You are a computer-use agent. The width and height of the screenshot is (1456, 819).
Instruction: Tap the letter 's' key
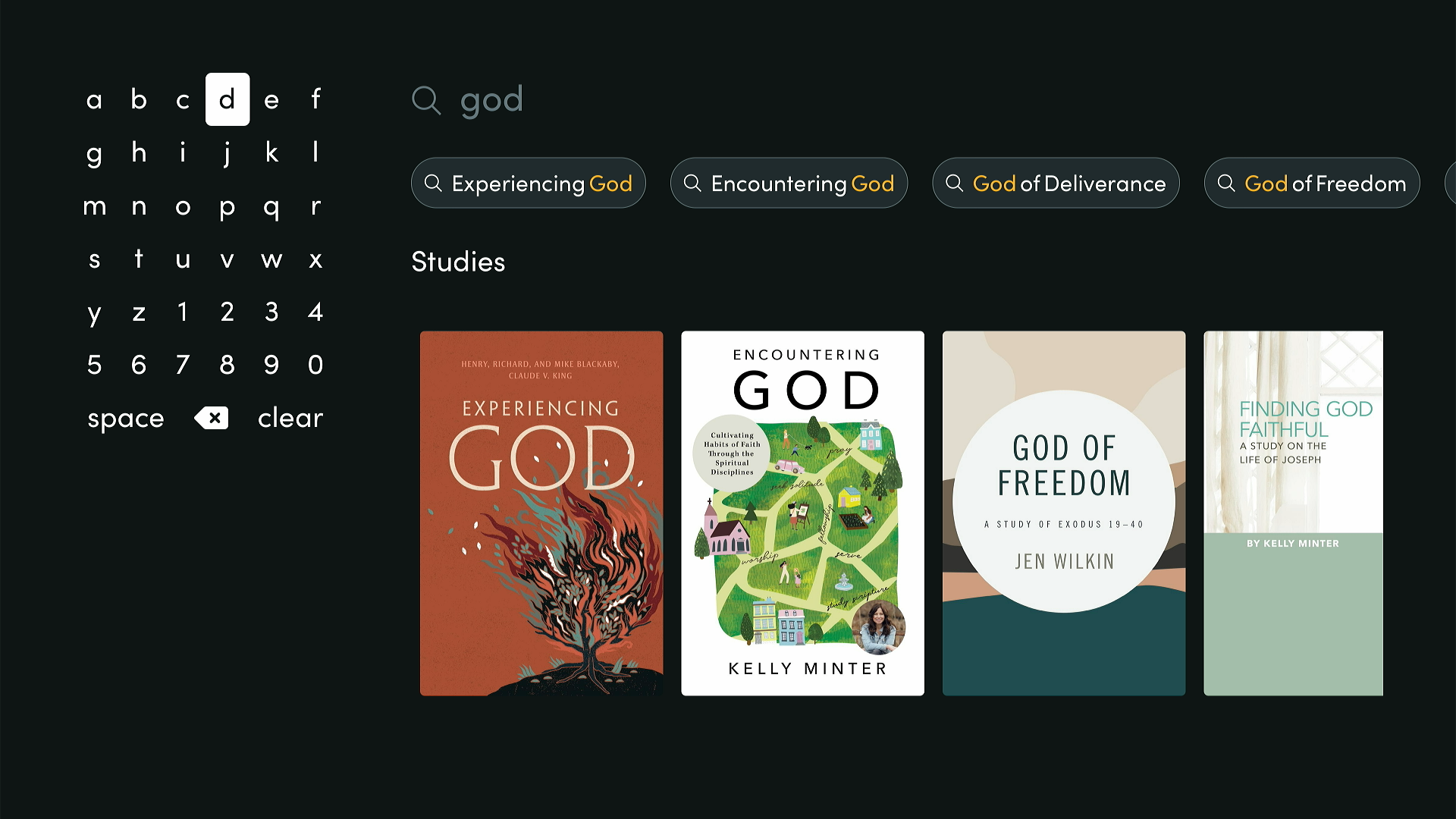94,259
